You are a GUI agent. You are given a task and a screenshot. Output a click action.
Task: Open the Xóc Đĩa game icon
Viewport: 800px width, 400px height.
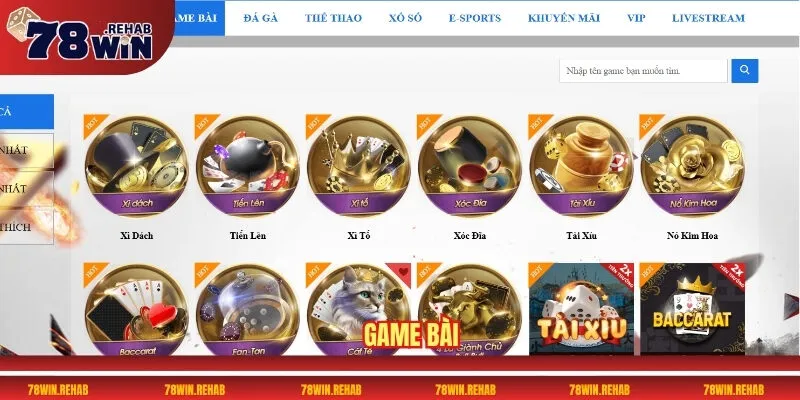coord(470,167)
